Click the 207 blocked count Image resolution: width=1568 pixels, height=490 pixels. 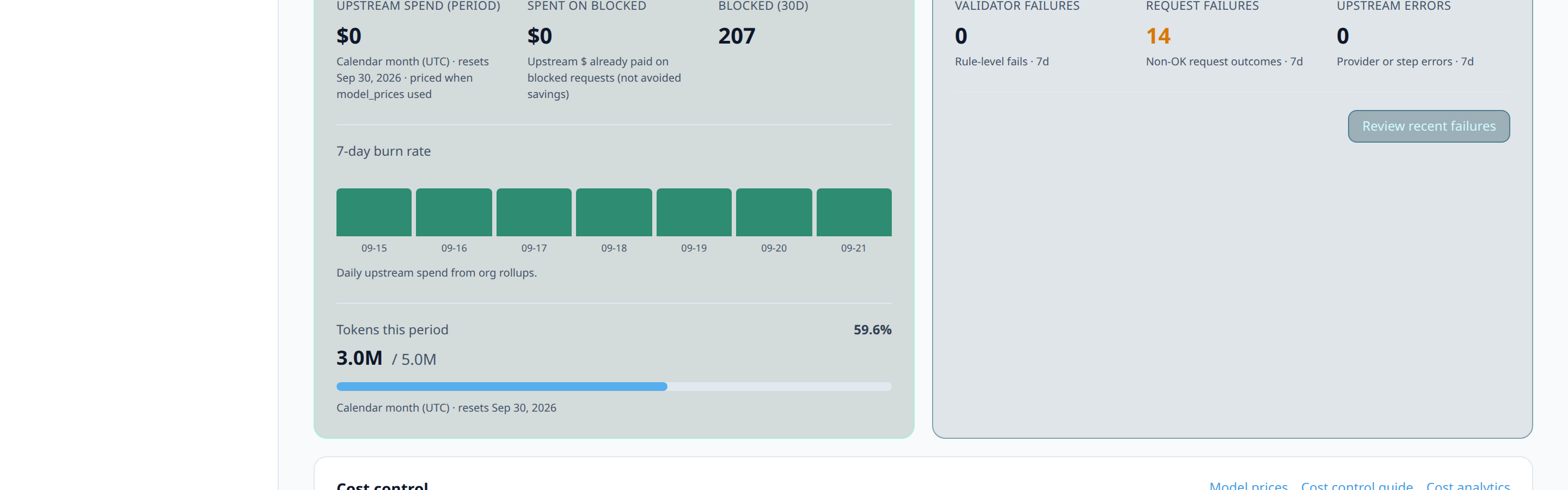click(737, 36)
